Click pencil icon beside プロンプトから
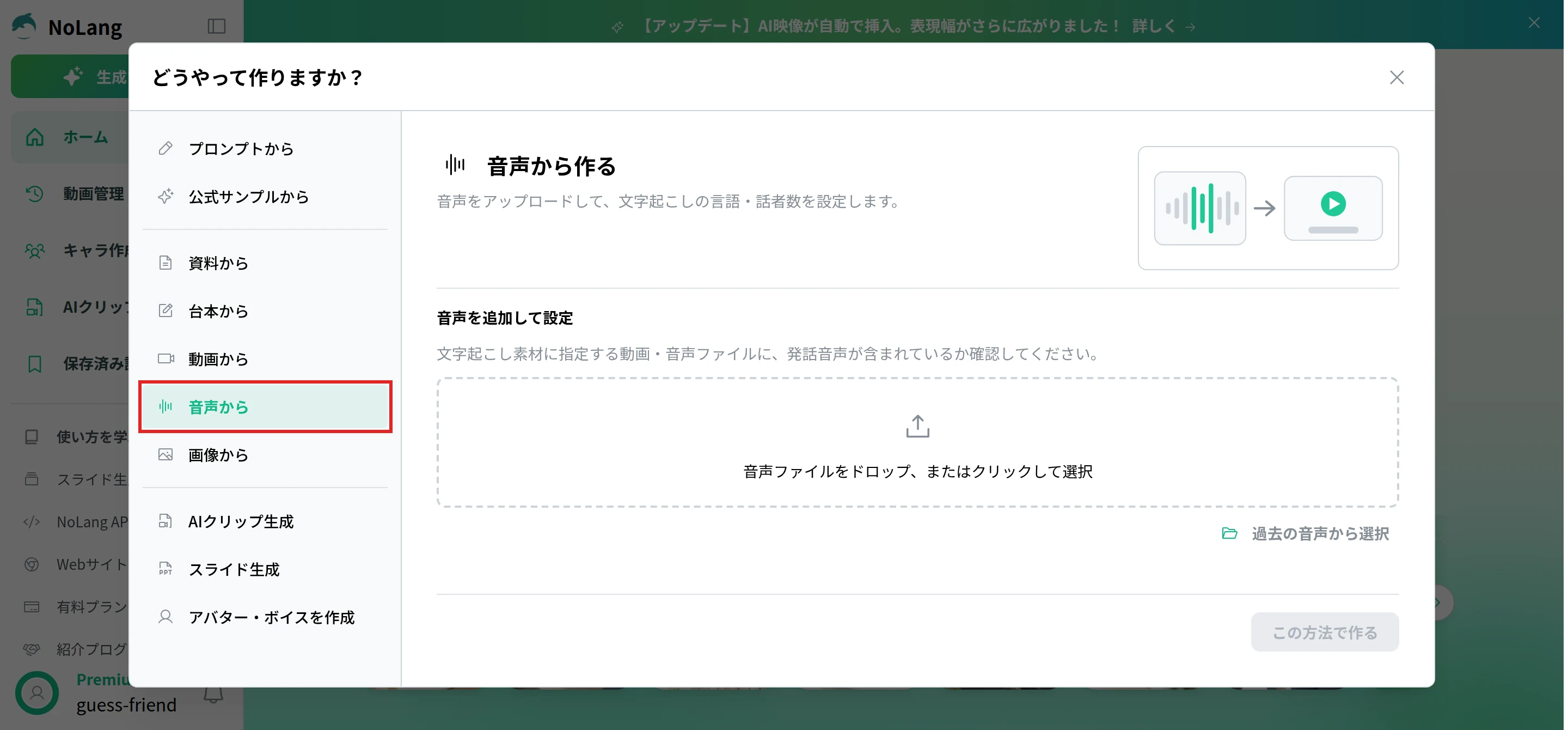This screenshot has width=1568, height=730. pyautogui.click(x=166, y=148)
